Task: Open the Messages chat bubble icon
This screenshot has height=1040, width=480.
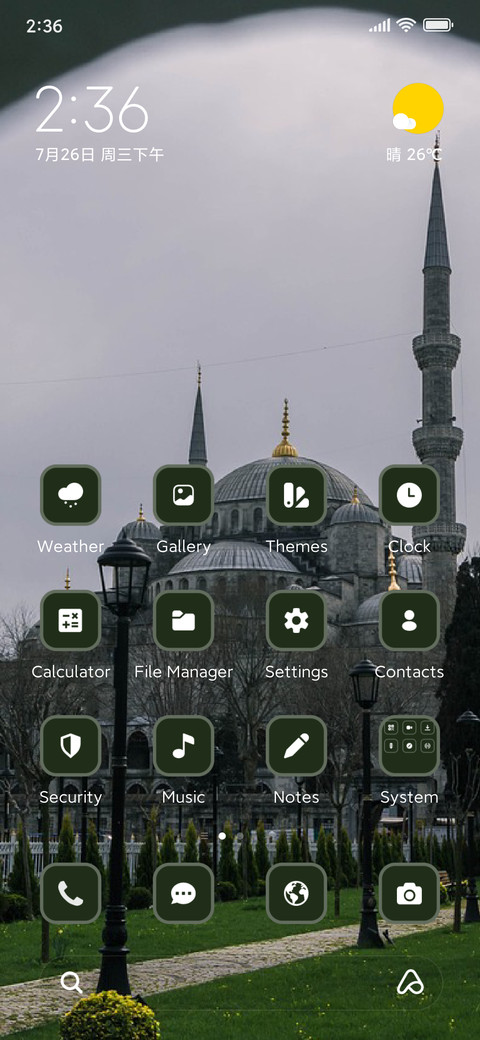Action: tap(184, 893)
